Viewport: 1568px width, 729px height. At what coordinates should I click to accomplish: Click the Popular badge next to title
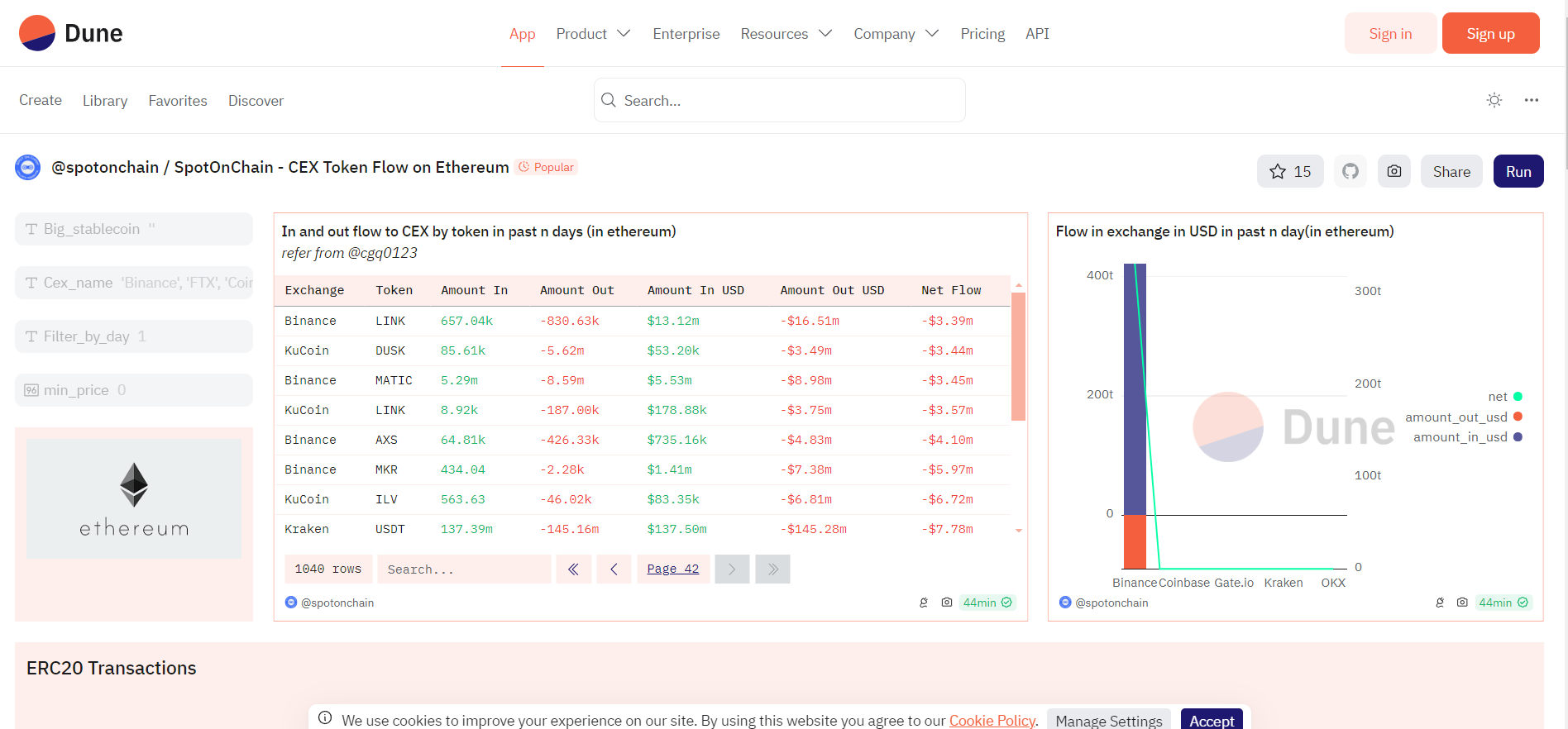point(546,167)
